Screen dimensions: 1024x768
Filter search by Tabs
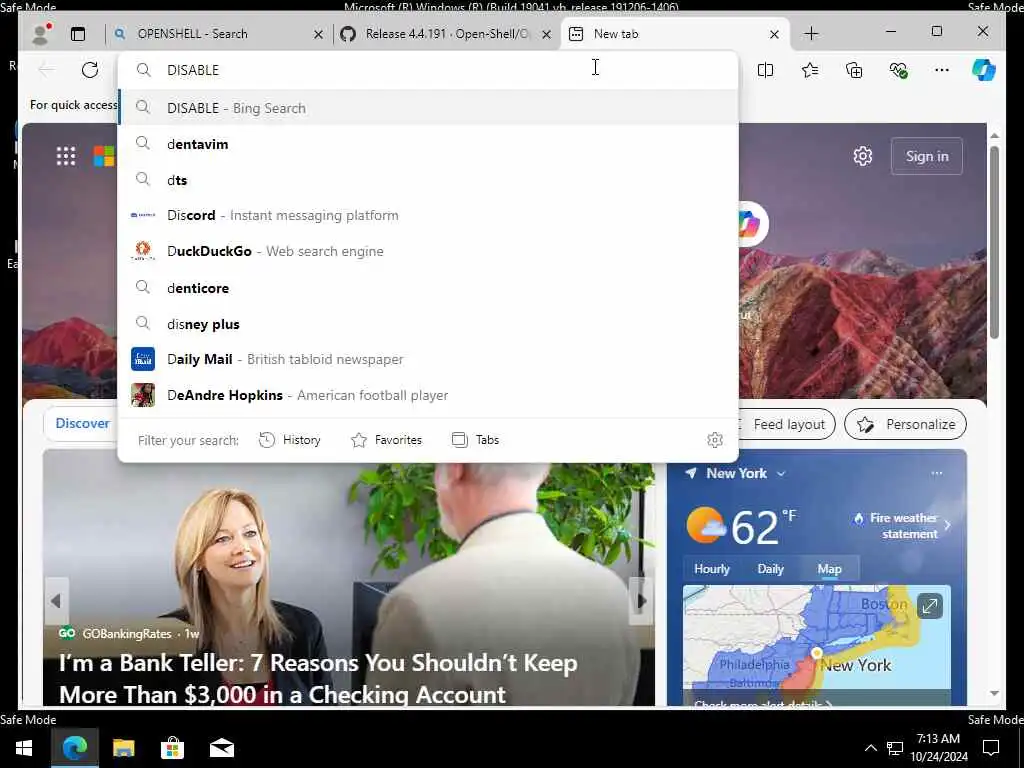click(x=475, y=440)
